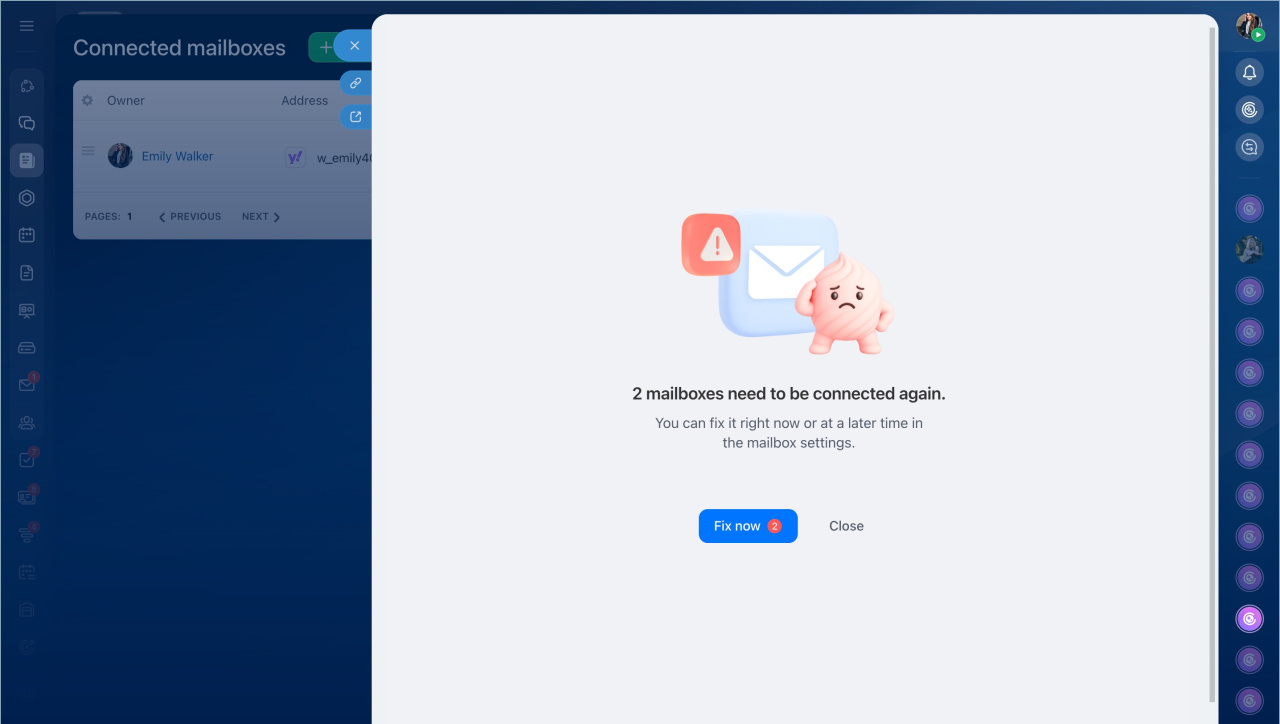Open the Calendar icon in the left sidebar

point(27,235)
